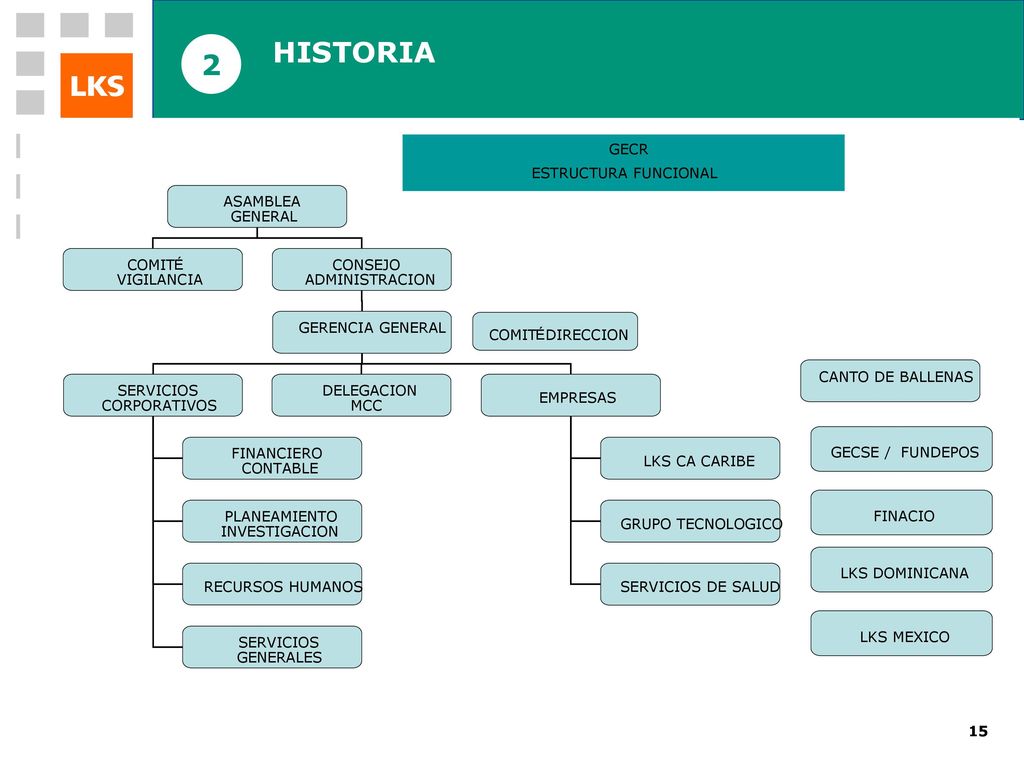Click the PLANEAMIENTO INVESTIGACION box
The width and height of the screenshot is (1024, 768).
272,521
